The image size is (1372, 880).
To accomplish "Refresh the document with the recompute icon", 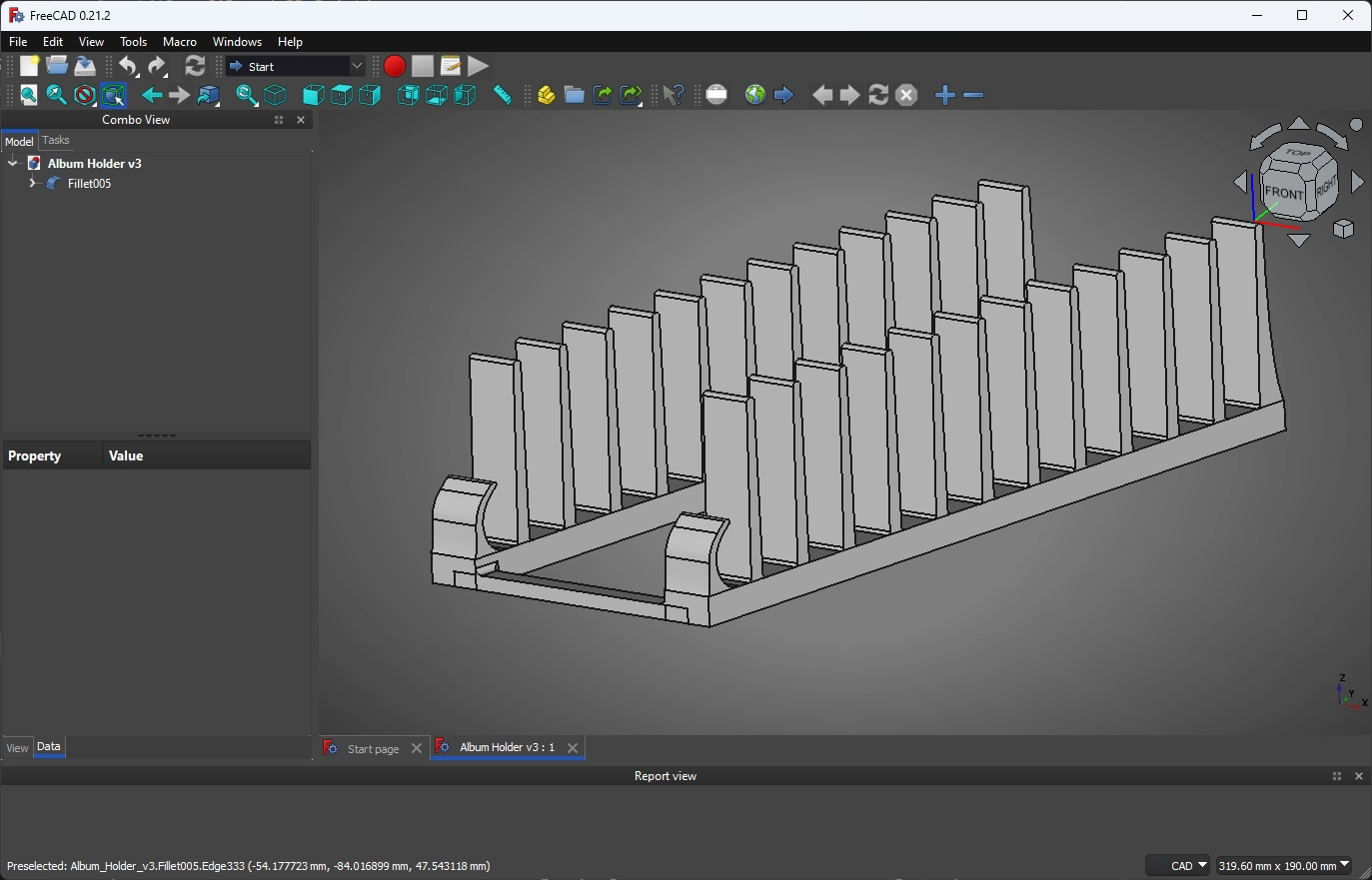I will [x=195, y=66].
